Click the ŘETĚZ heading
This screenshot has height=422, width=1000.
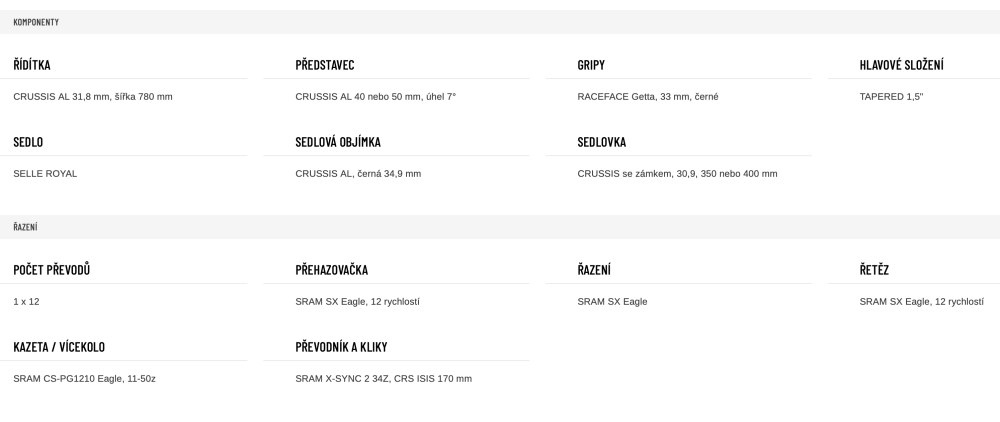coord(874,270)
